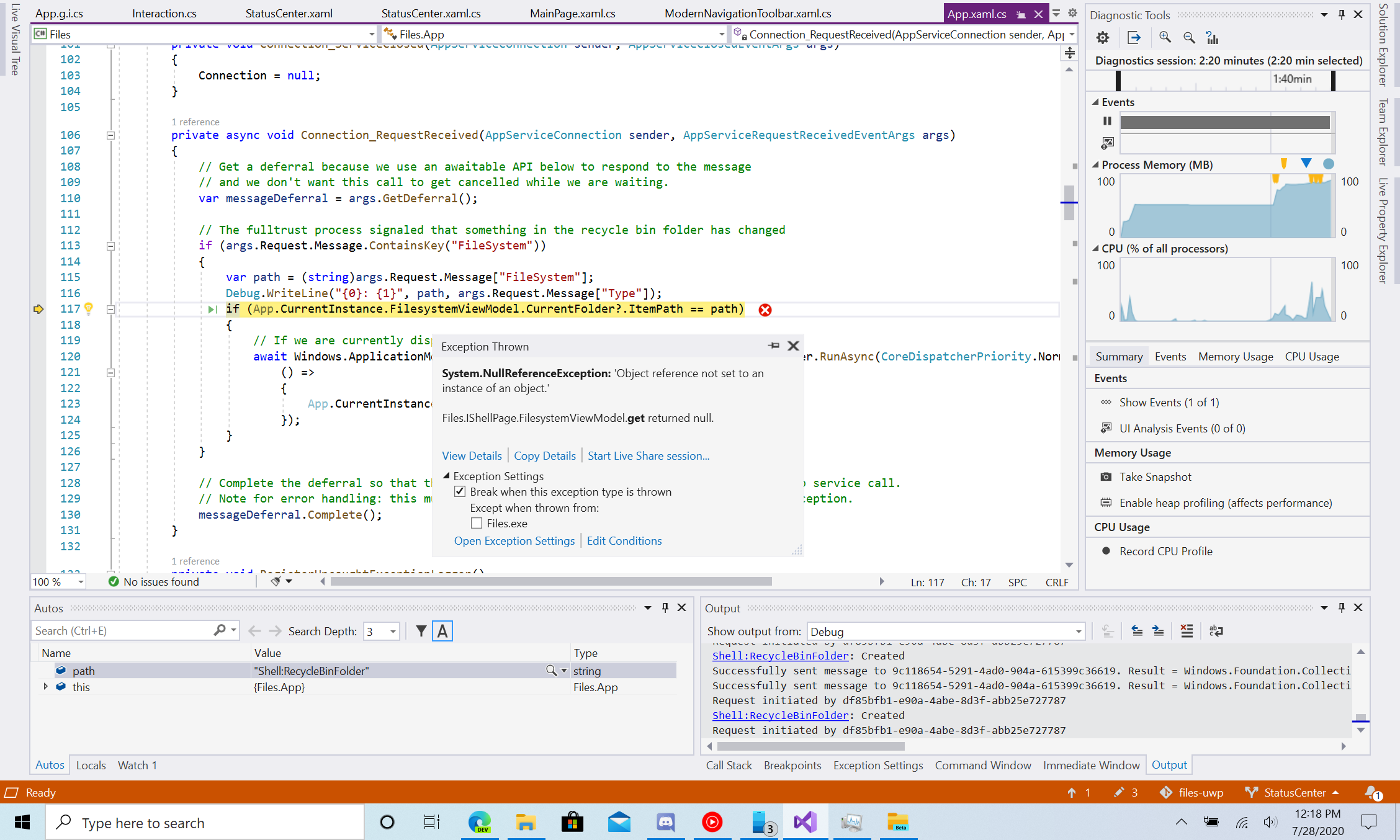Expand the this variable in Autos

pos(45,687)
